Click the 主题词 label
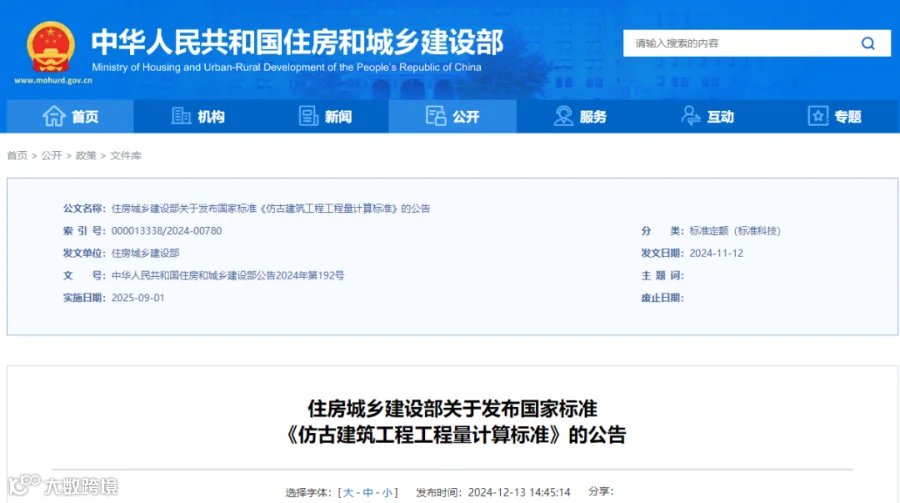 pos(662,276)
